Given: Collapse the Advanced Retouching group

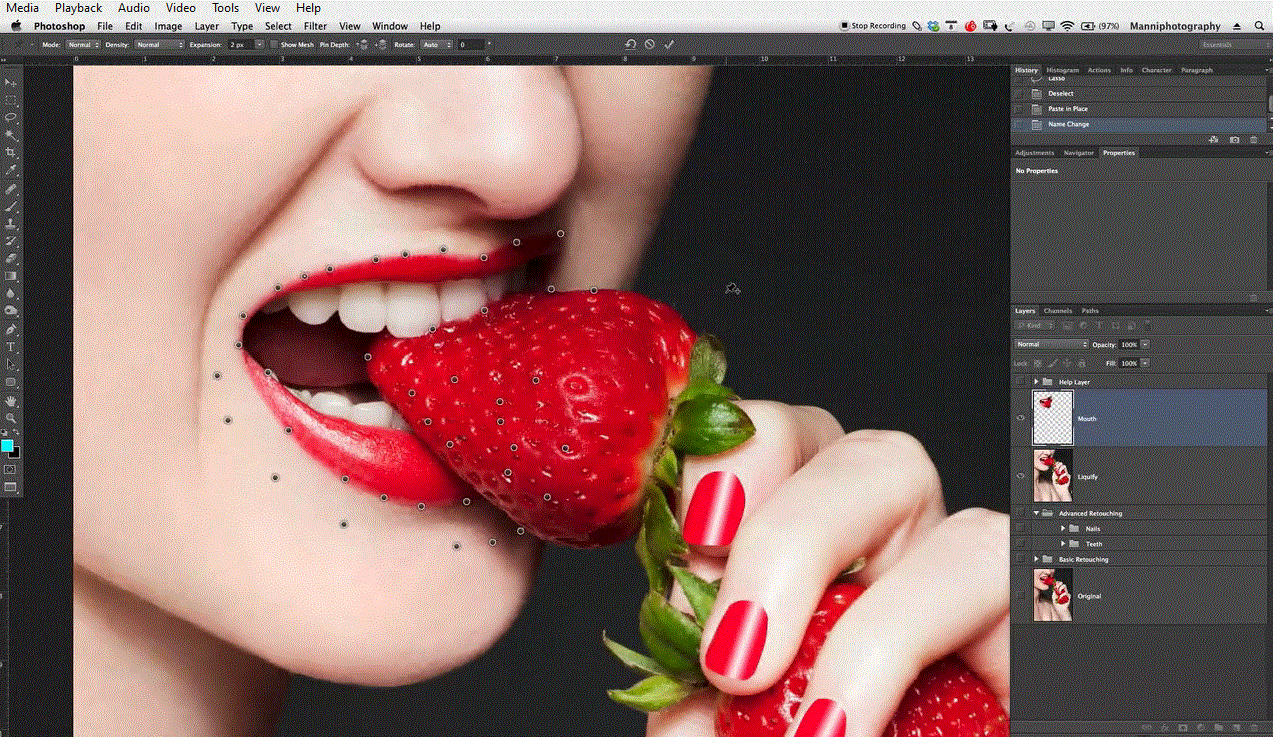Looking at the screenshot, I should coord(1036,513).
